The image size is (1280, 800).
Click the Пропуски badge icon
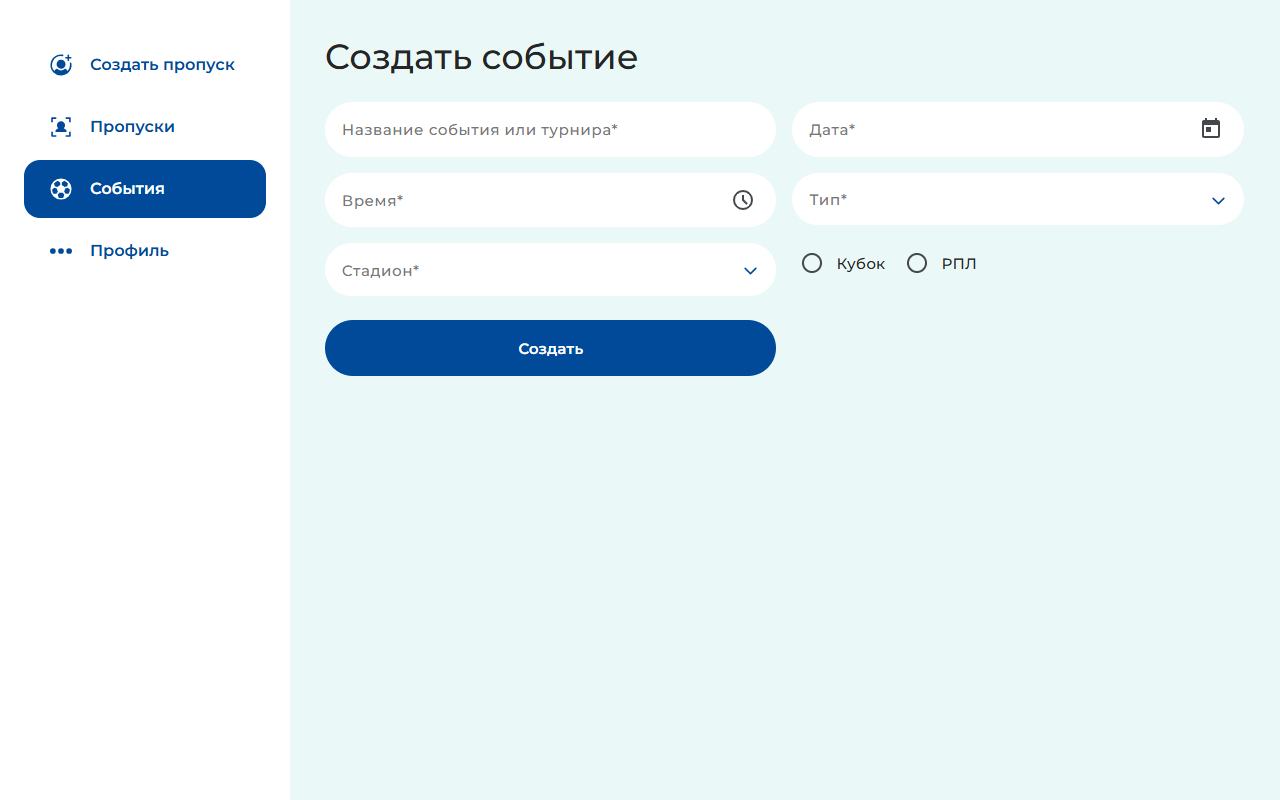pyautogui.click(x=61, y=127)
